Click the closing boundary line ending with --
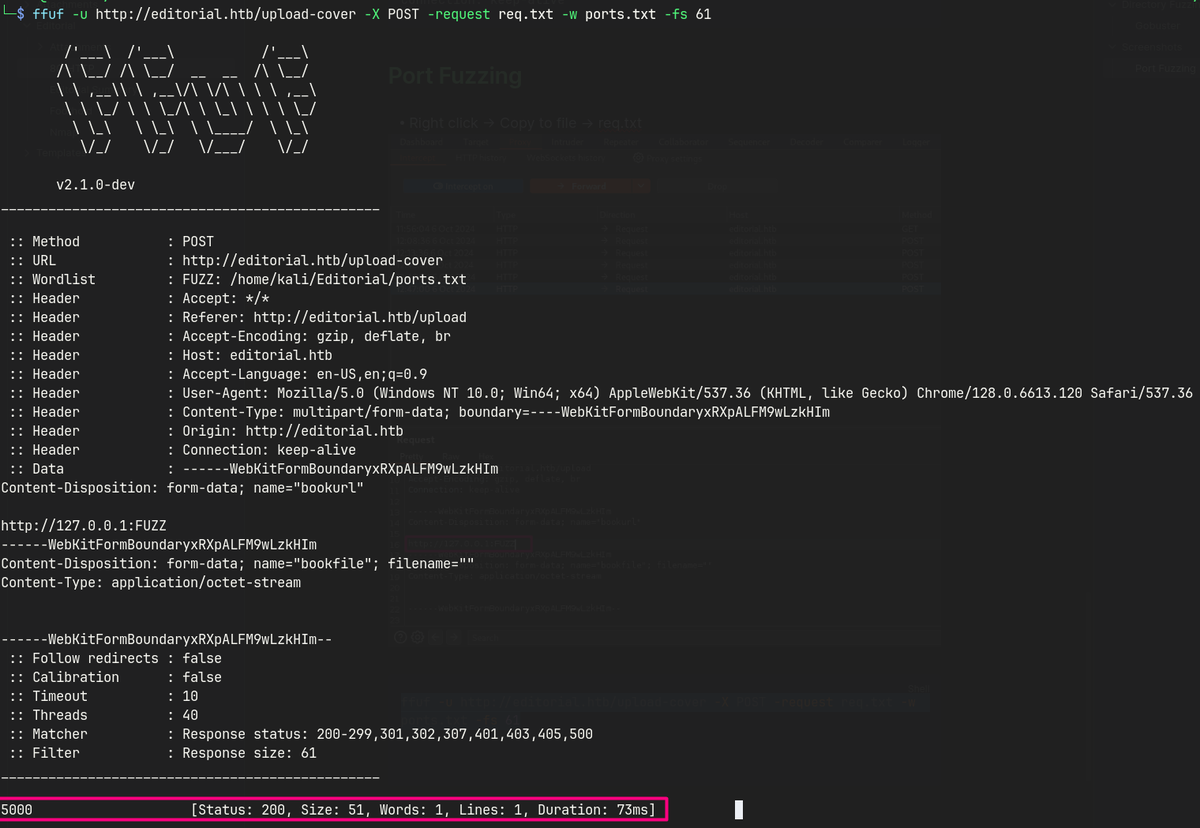Screen dimensions: 1200x828 click(x=167, y=641)
